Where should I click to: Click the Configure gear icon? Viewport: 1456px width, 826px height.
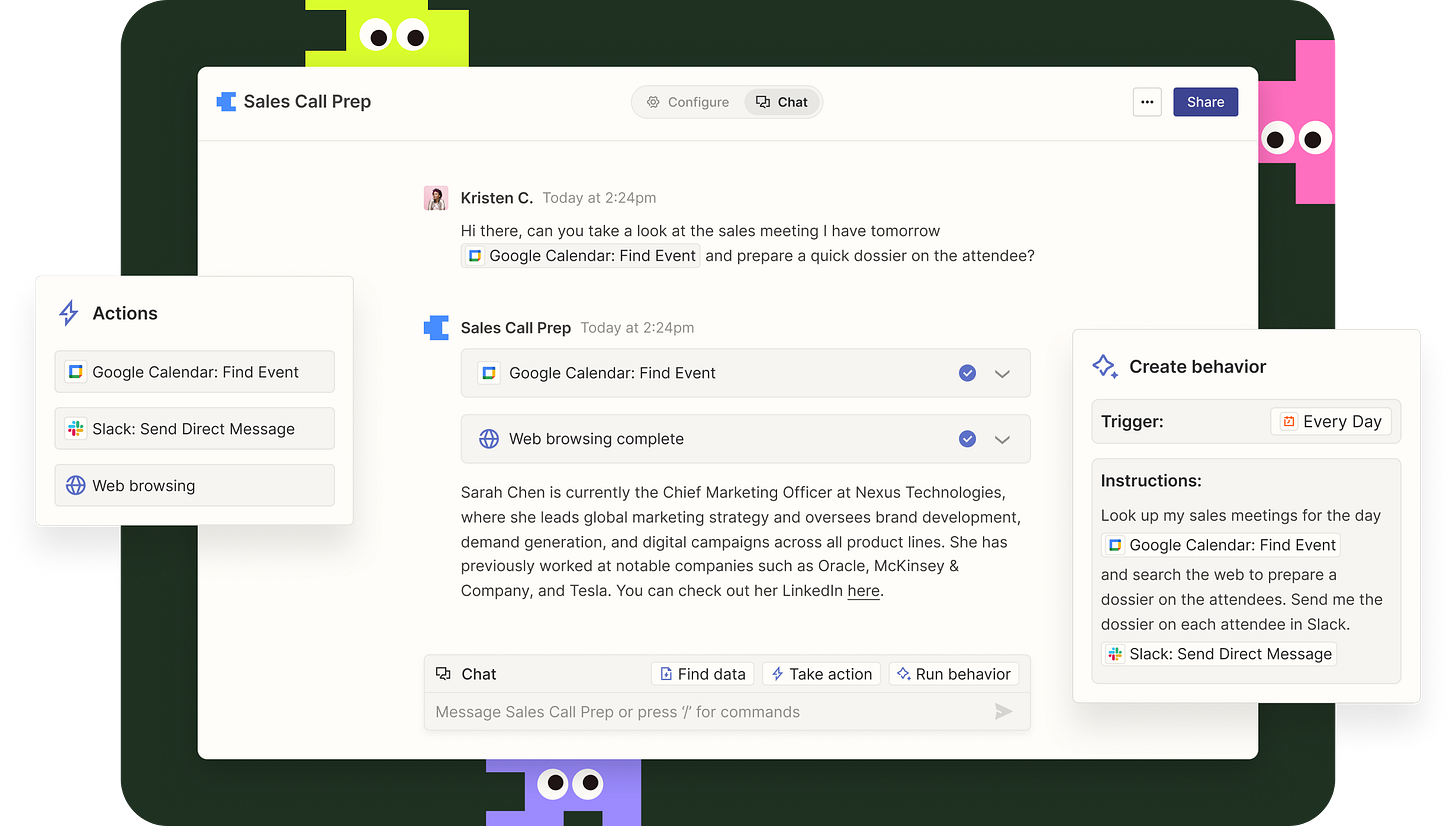(653, 102)
